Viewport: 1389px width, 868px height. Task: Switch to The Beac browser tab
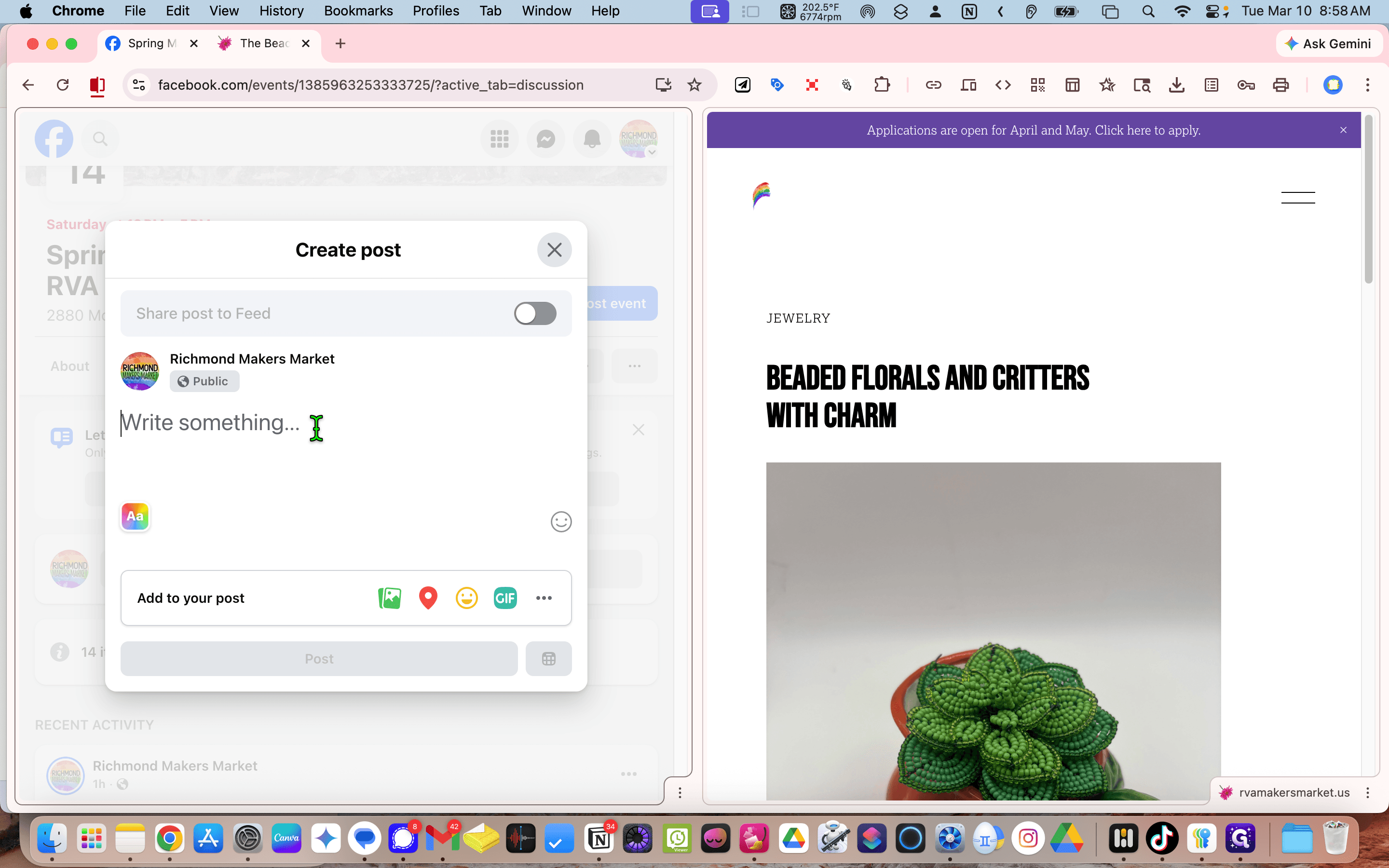click(264, 43)
